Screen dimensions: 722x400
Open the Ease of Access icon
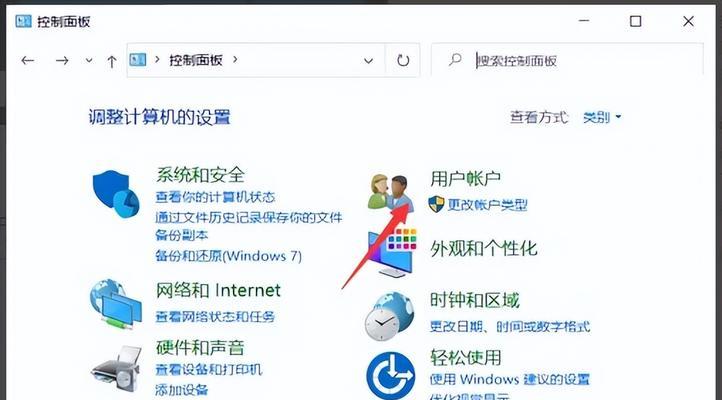390,375
